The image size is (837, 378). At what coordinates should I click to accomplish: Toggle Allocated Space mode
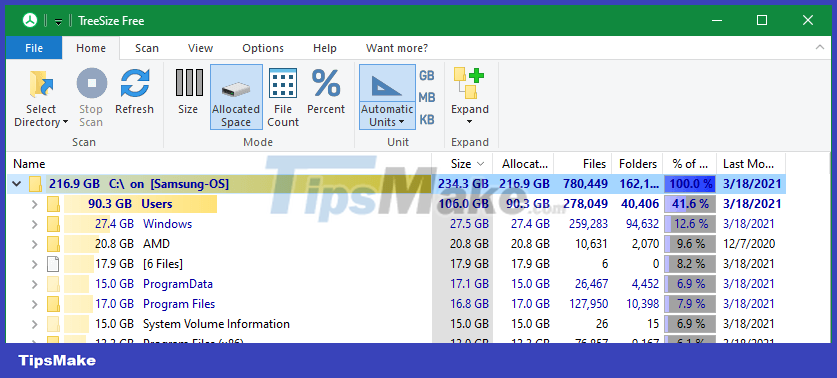236,97
